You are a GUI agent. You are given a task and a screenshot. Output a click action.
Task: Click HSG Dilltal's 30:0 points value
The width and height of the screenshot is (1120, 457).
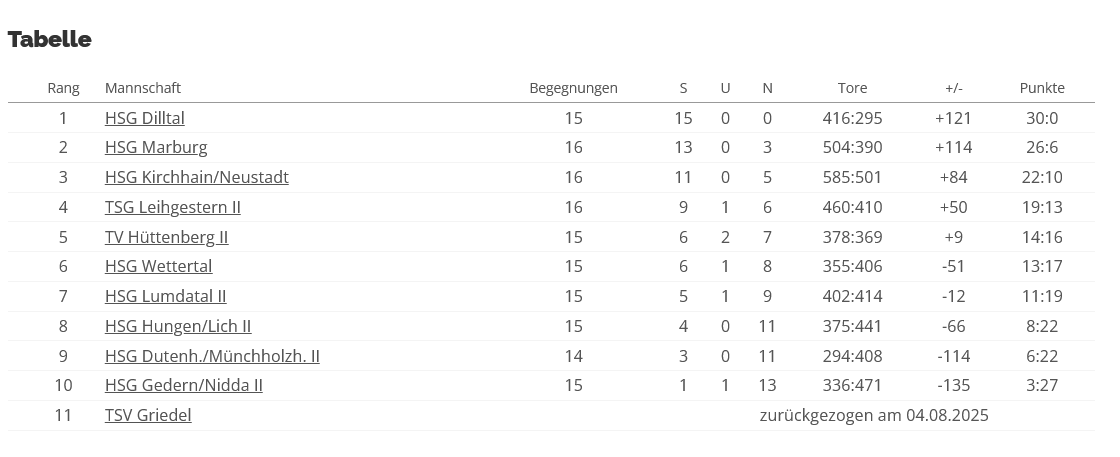1042,118
